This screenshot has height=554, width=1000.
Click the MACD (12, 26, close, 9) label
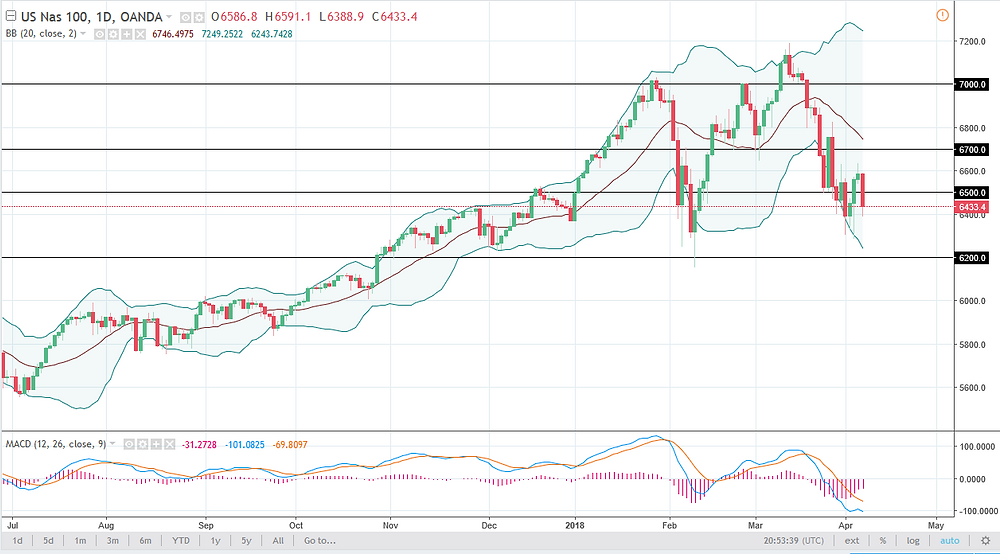56,444
